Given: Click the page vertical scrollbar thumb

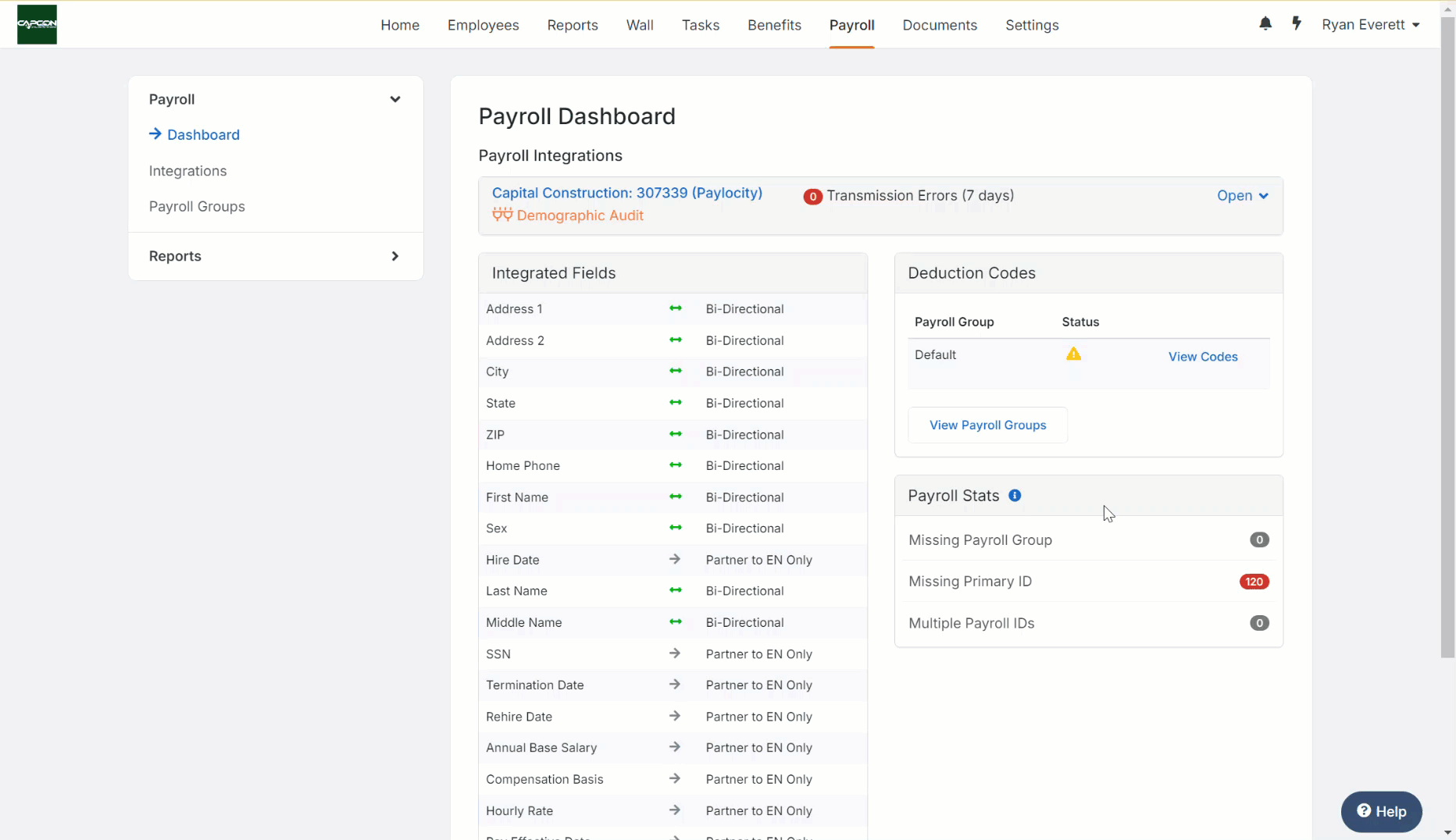Looking at the screenshot, I should tap(1448, 336).
